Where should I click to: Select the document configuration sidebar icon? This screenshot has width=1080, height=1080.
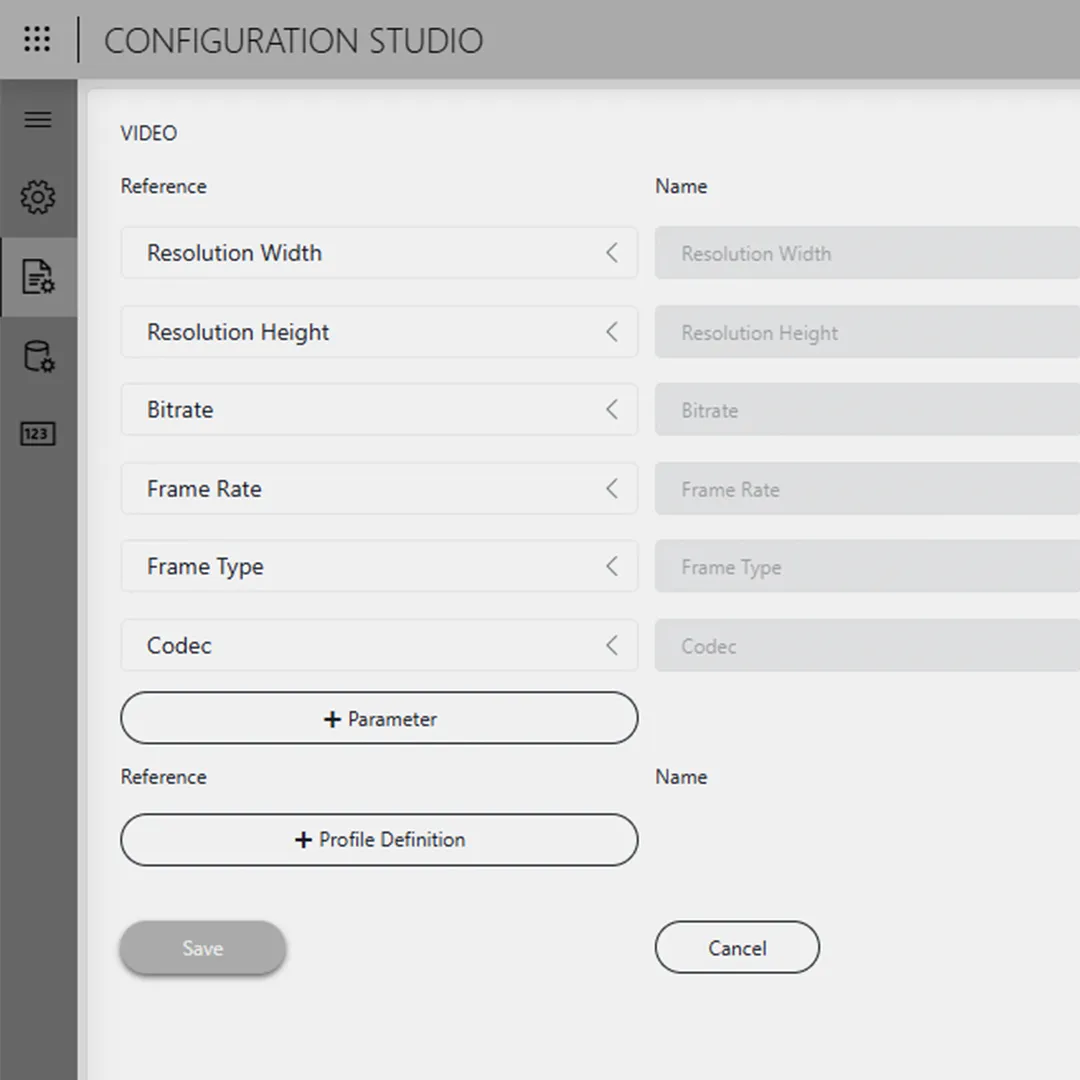point(38,277)
